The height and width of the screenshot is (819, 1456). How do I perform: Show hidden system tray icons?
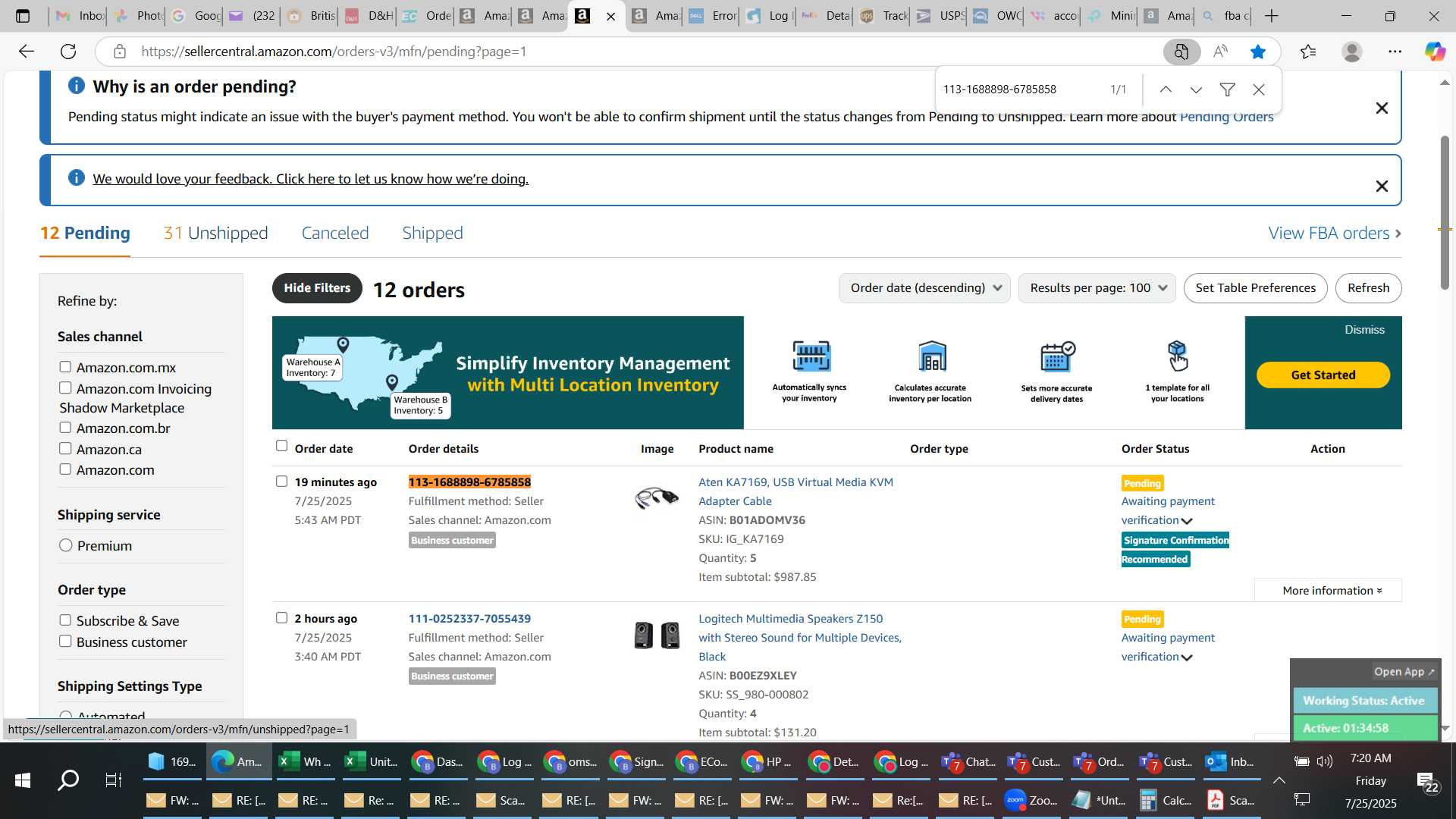[1279, 780]
